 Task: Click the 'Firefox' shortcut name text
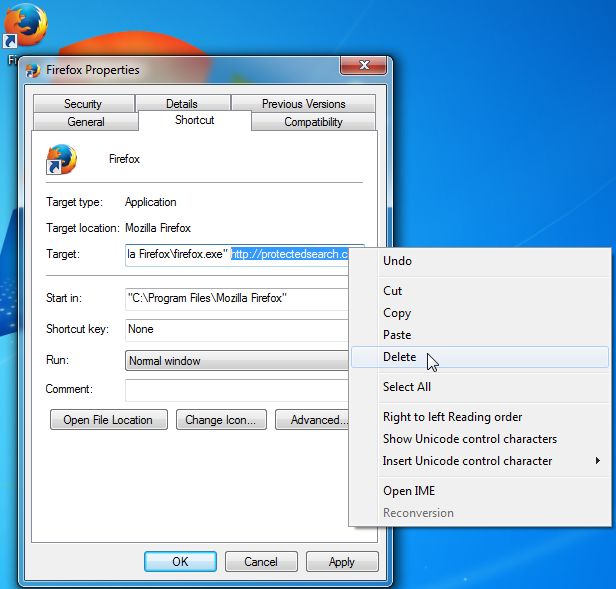[x=124, y=159]
